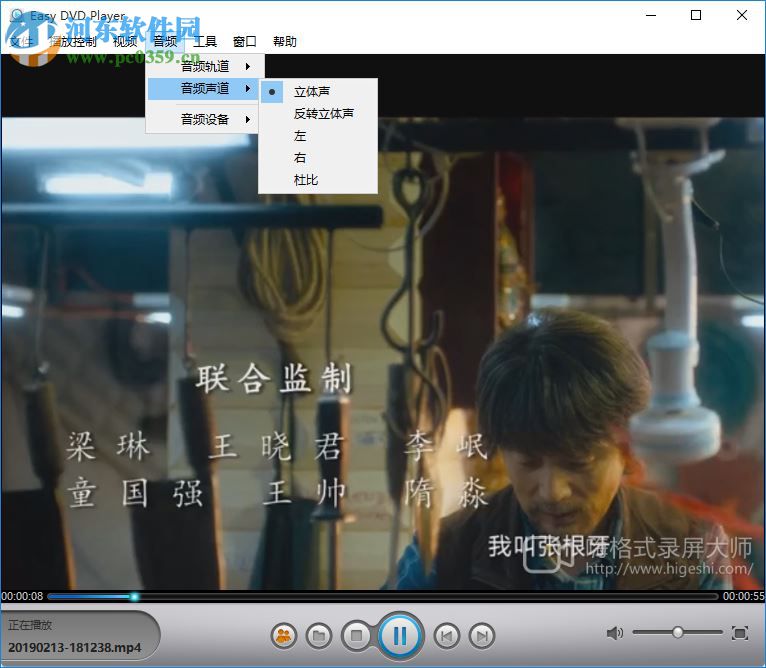Viewport: 766px width, 668px height.
Task: Click the file name 20190213-181238.mp4
Action: [74, 647]
